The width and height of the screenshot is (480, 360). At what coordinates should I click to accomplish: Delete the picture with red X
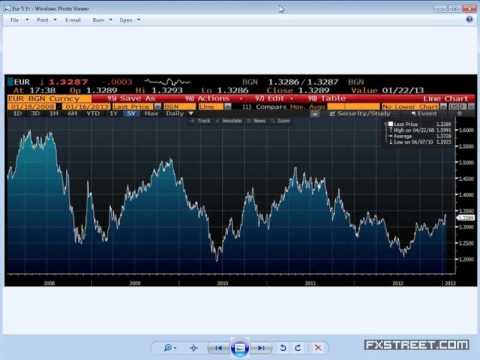(318, 348)
